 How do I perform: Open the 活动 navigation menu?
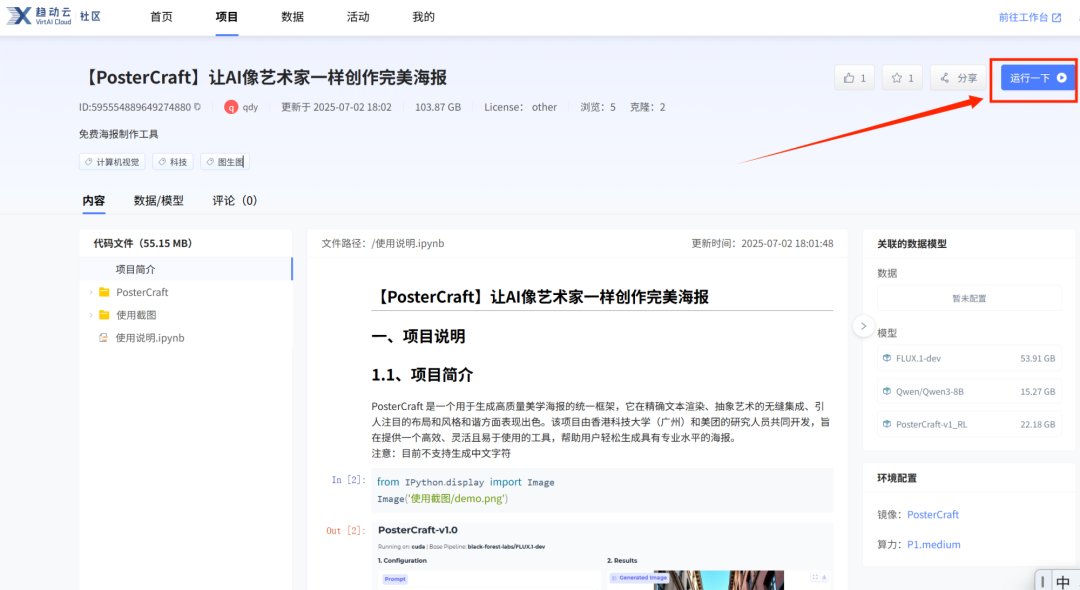(x=357, y=17)
